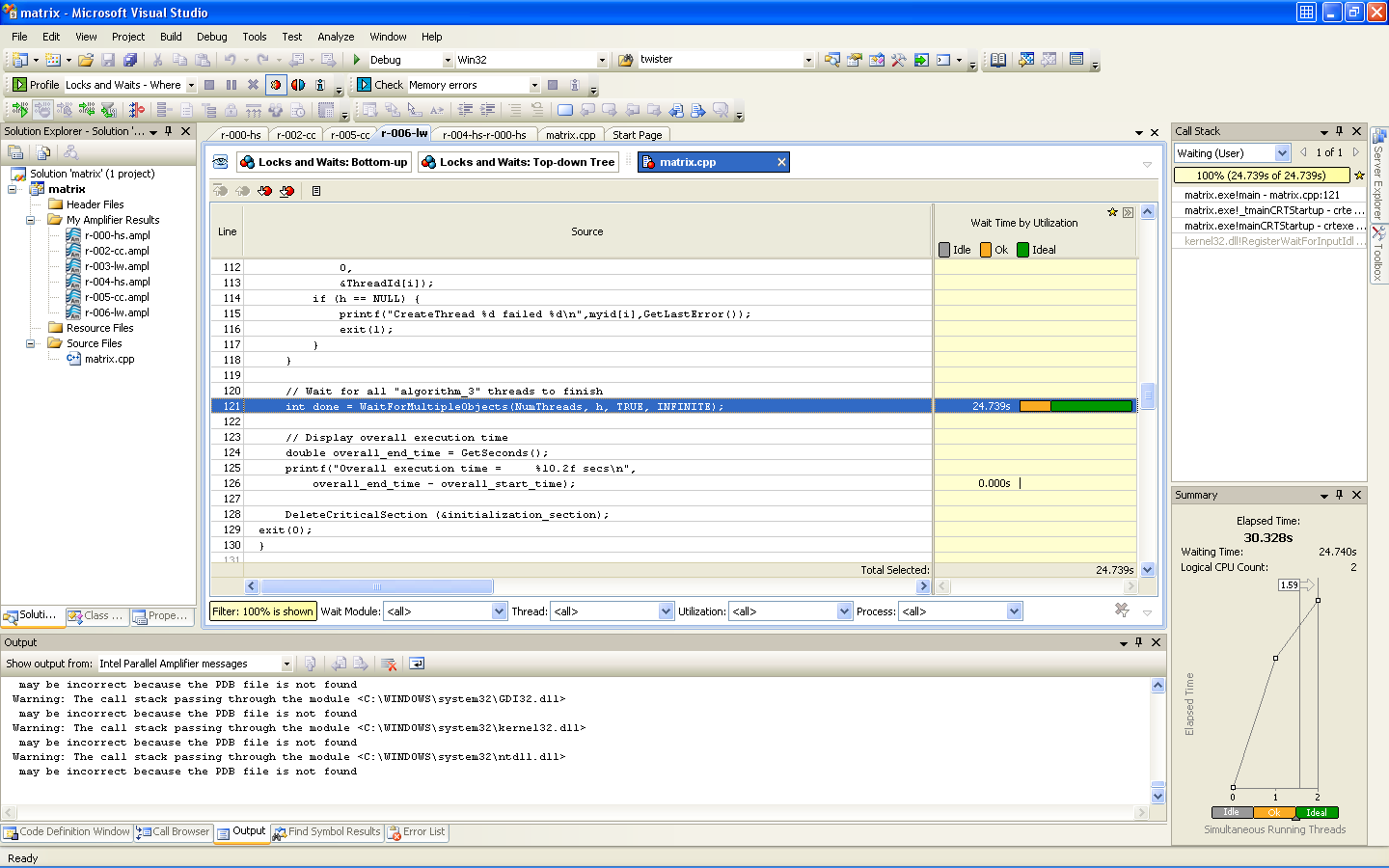Open the Waiting (User) dropdown in Call Stack

[1282, 153]
